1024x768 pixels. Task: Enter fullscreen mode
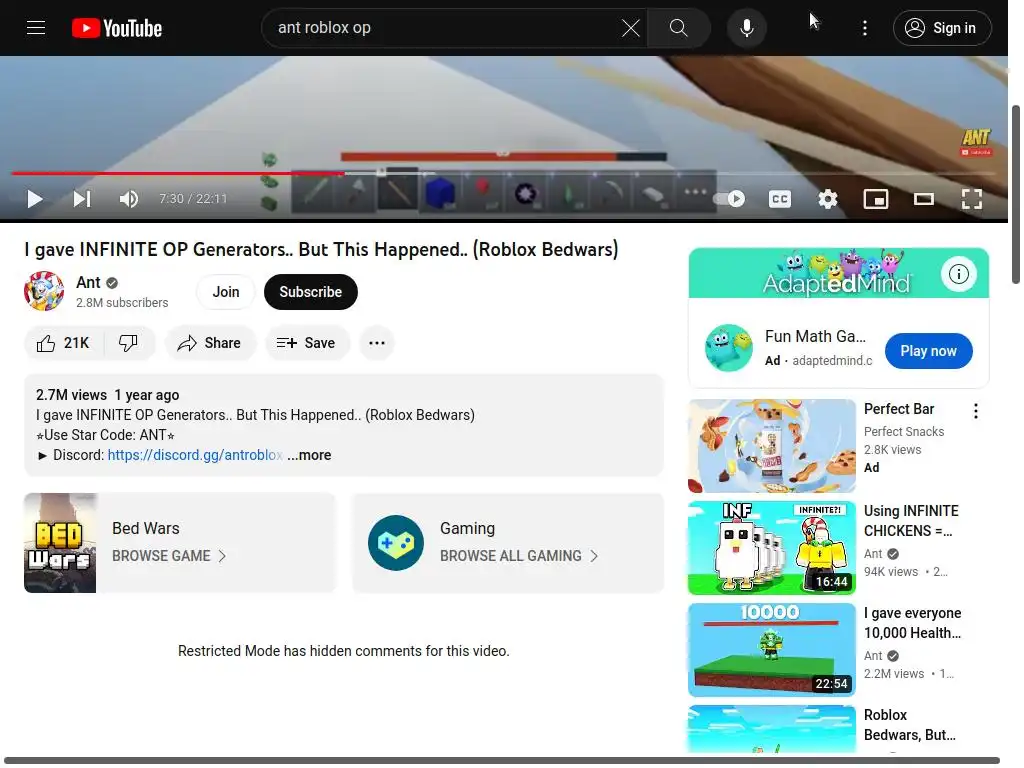[x=972, y=199]
